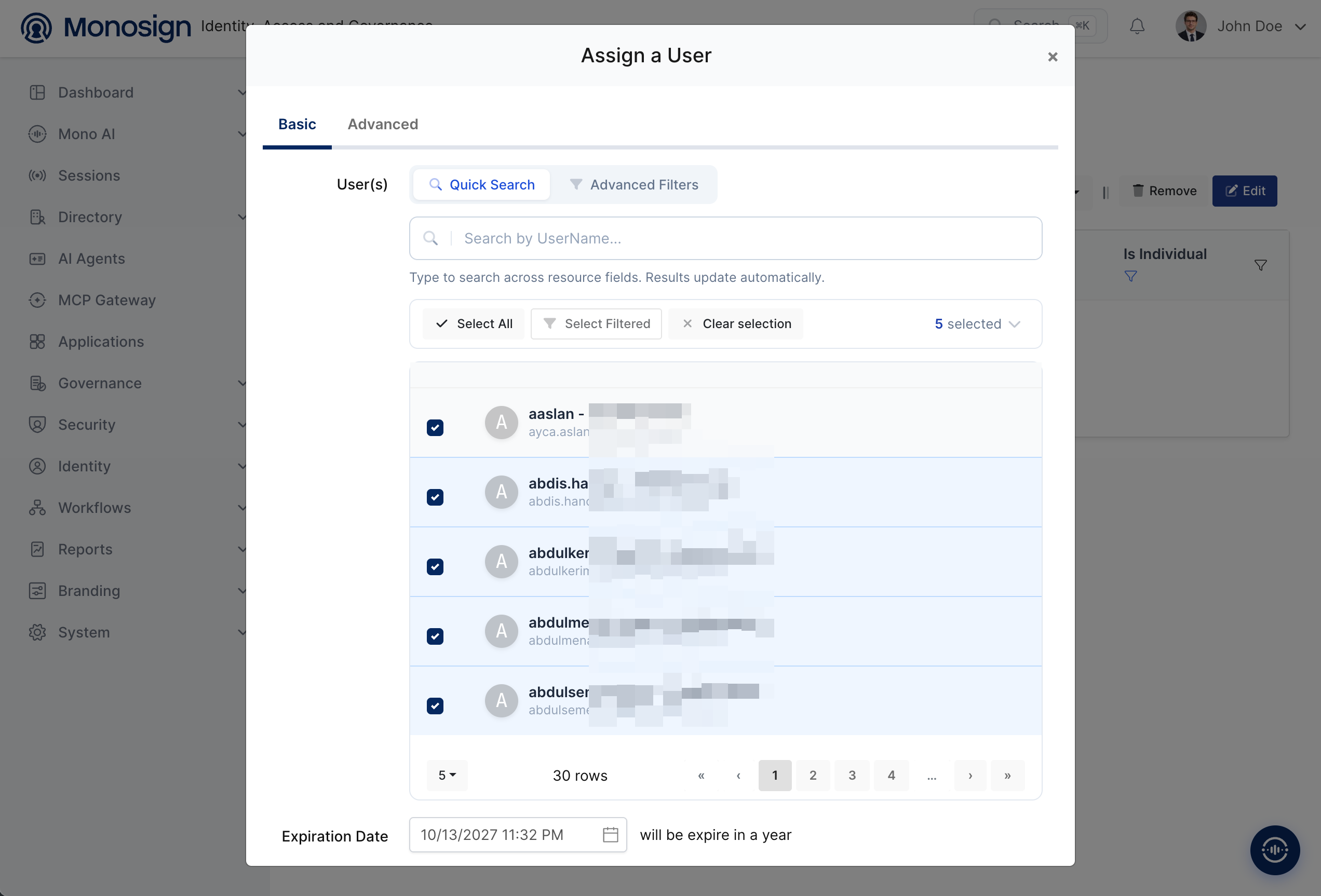Click the notification bell icon
Viewport: 1321px width, 896px height.
[x=1137, y=26]
